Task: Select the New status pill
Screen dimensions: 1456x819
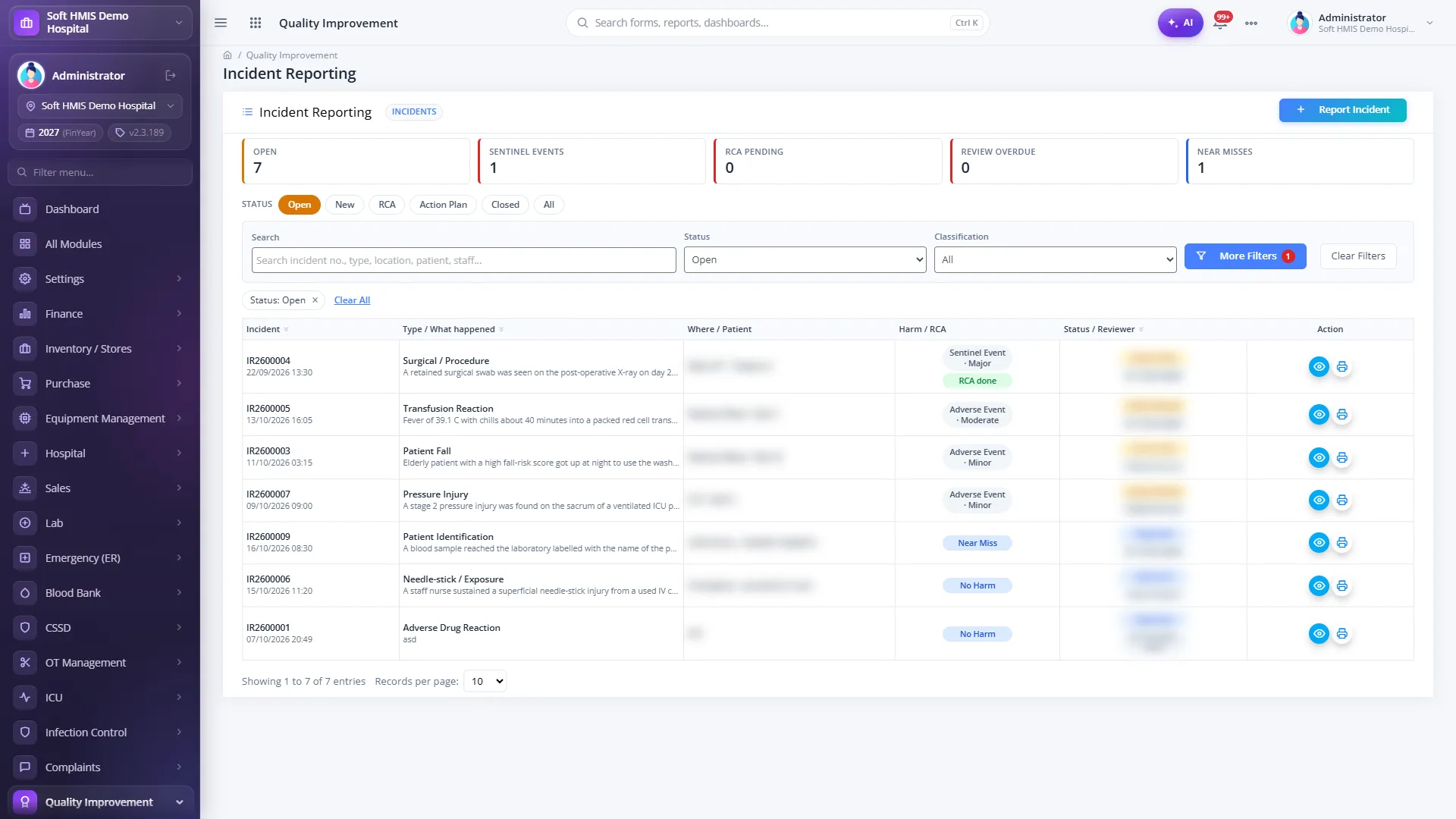Action: pos(345,205)
